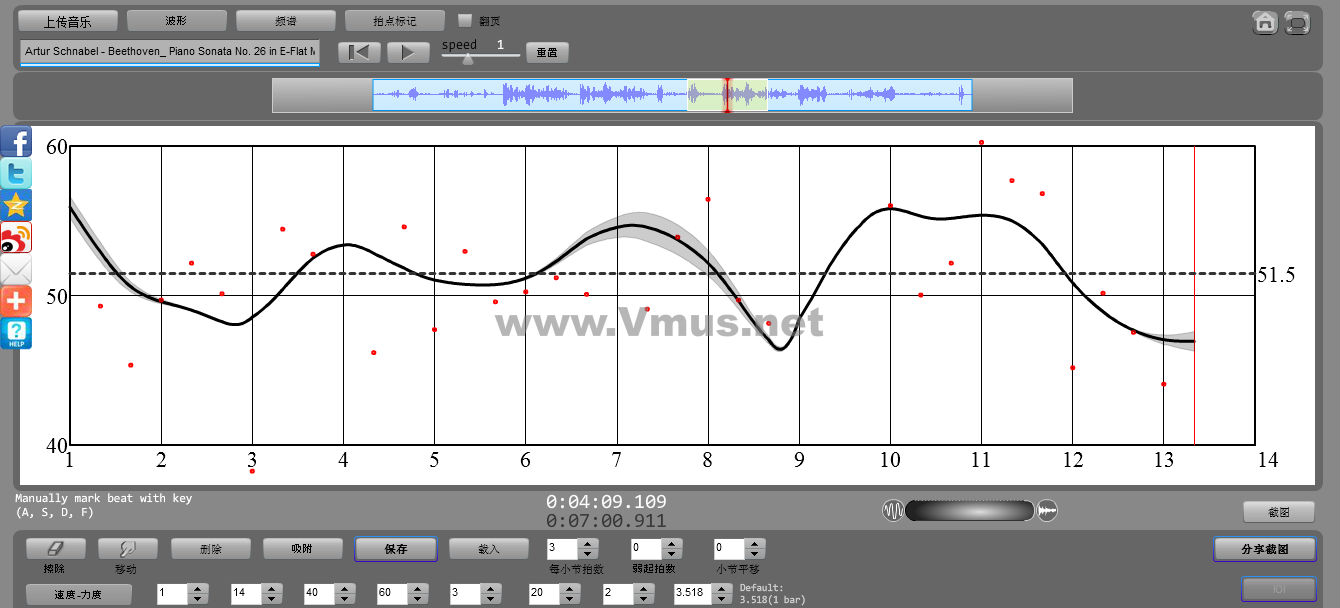Switch to the 频谱 view

pos(286,20)
